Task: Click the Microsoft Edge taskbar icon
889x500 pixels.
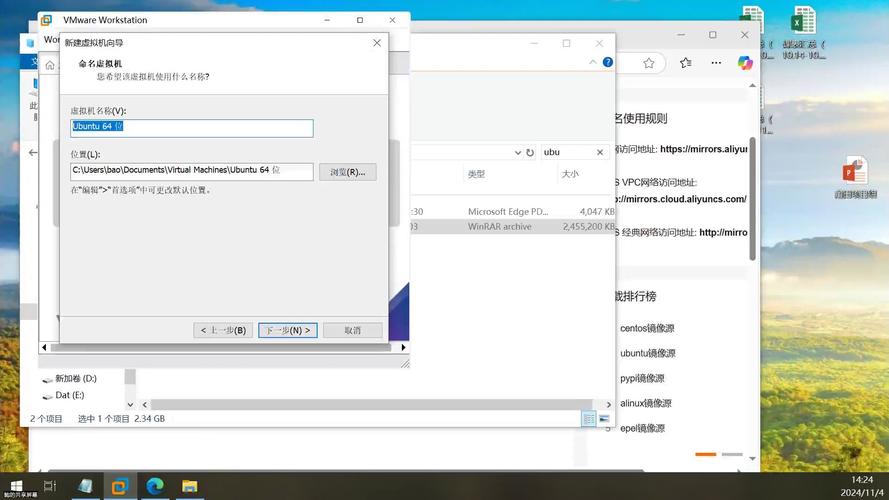Action: 155,486
